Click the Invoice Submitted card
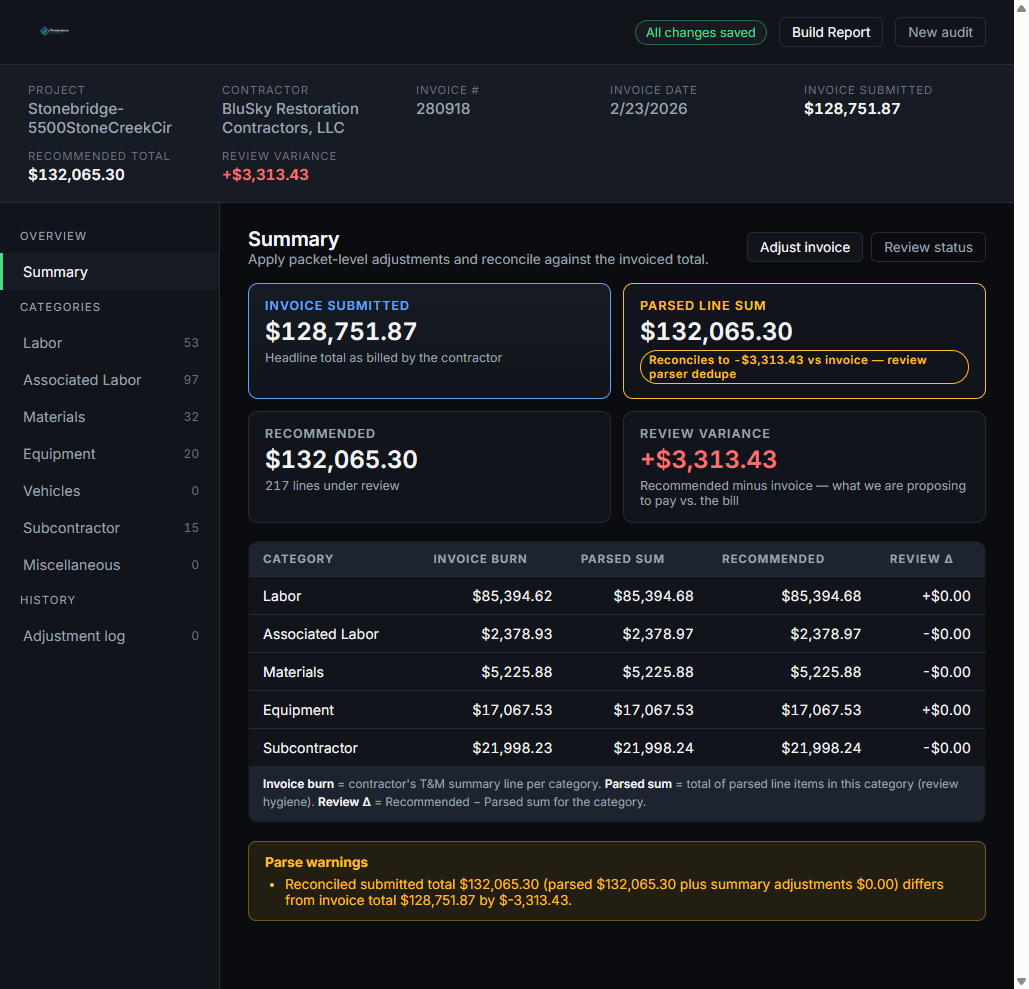 429,341
